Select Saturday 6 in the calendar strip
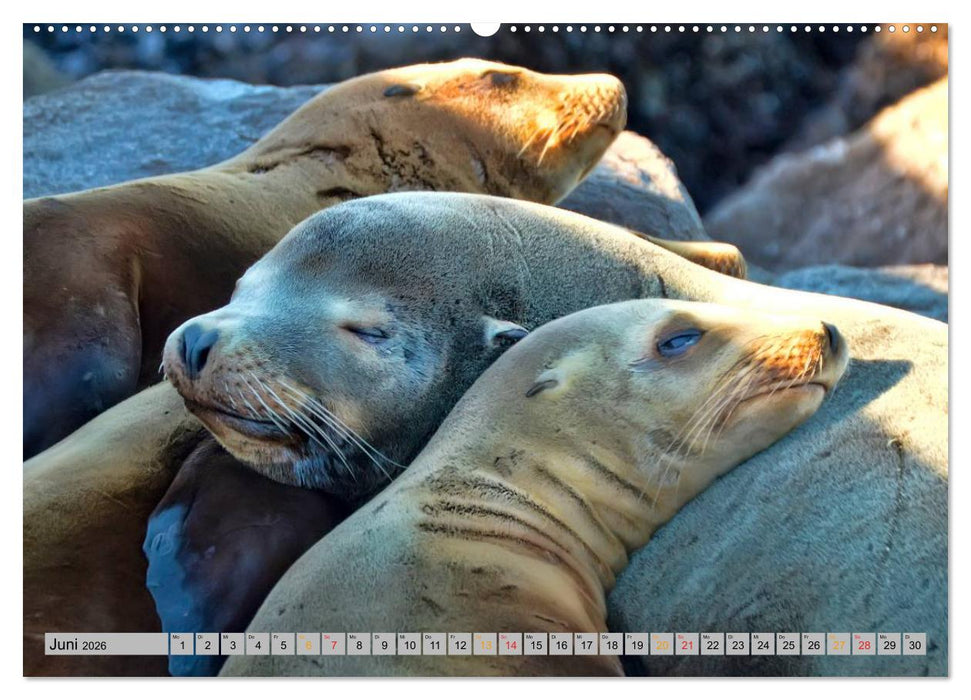Screen dimensions: 971x700 click(307, 644)
